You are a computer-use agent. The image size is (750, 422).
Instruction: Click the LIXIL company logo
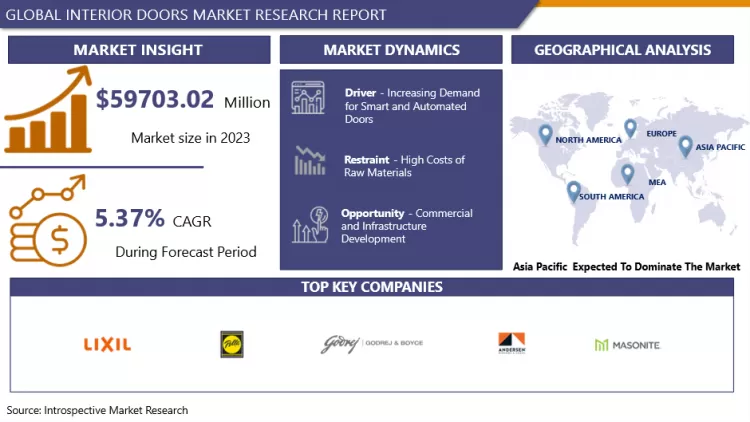click(107, 344)
